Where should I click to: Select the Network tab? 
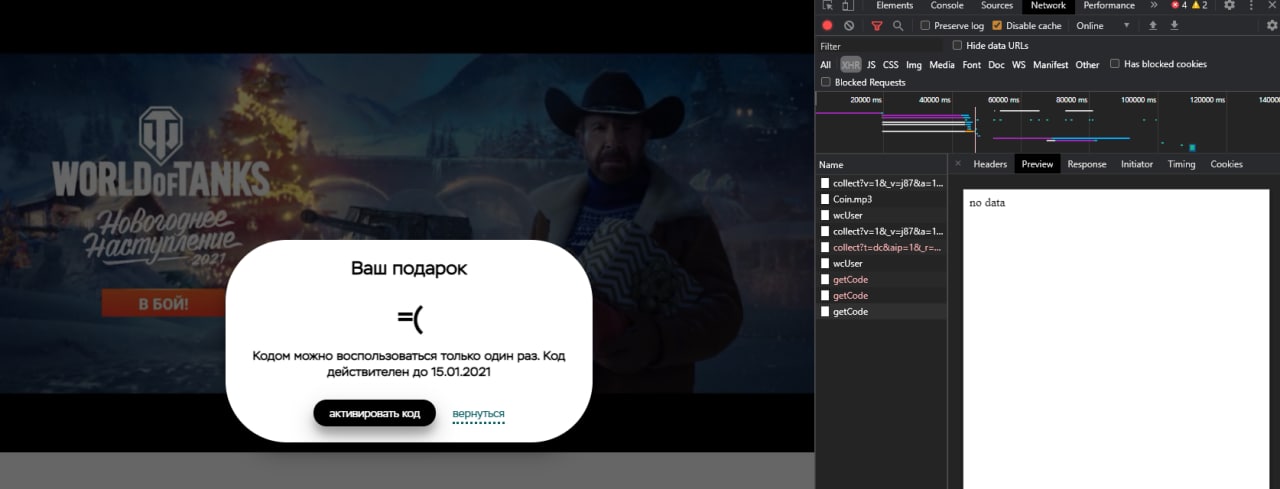pyautogui.click(x=1048, y=6)
